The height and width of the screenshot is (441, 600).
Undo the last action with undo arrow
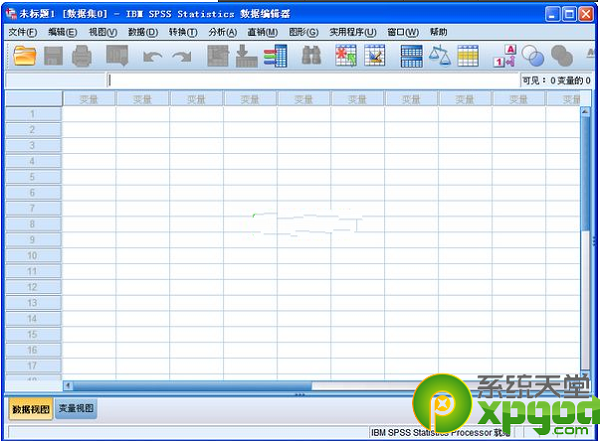(152, 57)
